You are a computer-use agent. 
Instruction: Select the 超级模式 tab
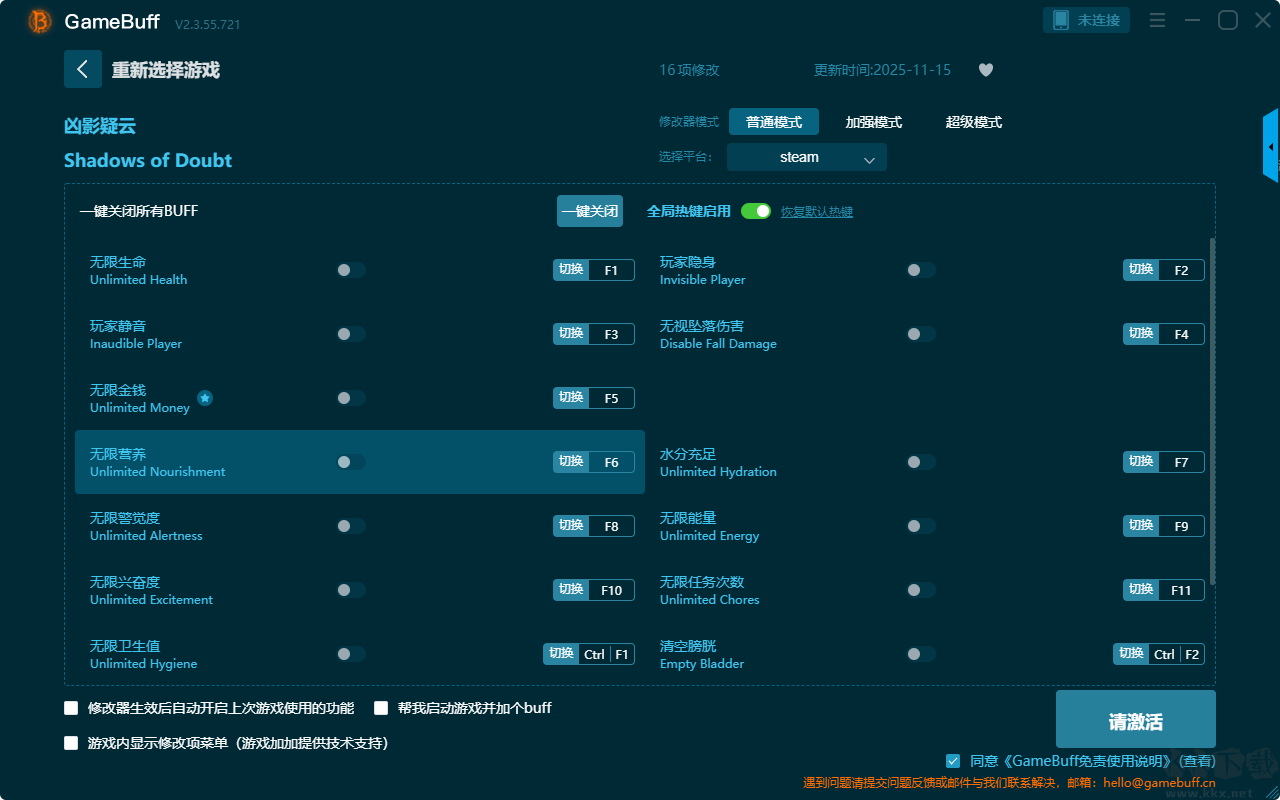[974, 122]
